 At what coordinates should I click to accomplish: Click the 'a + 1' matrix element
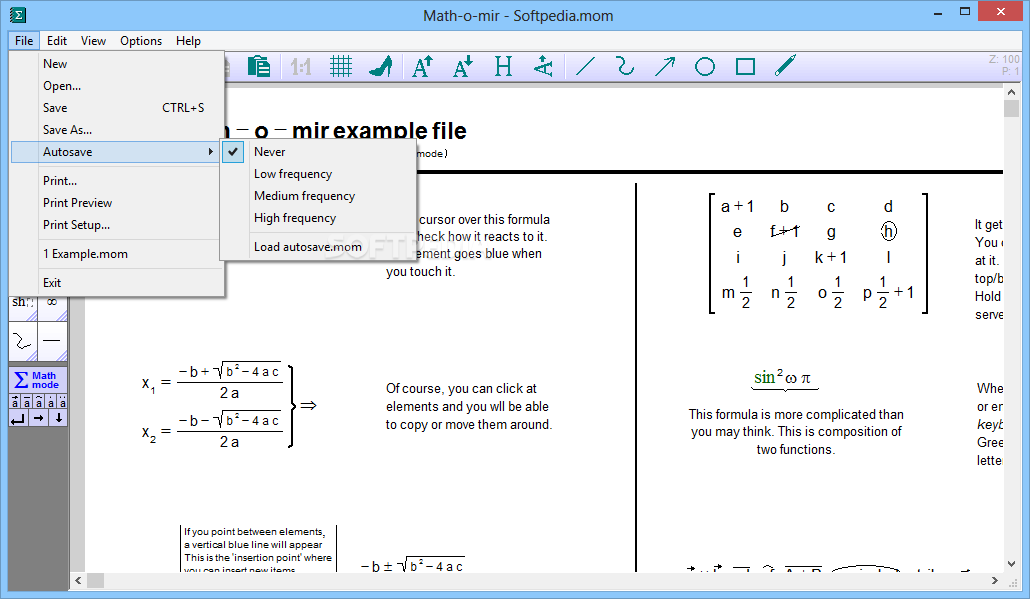(737, 206)
